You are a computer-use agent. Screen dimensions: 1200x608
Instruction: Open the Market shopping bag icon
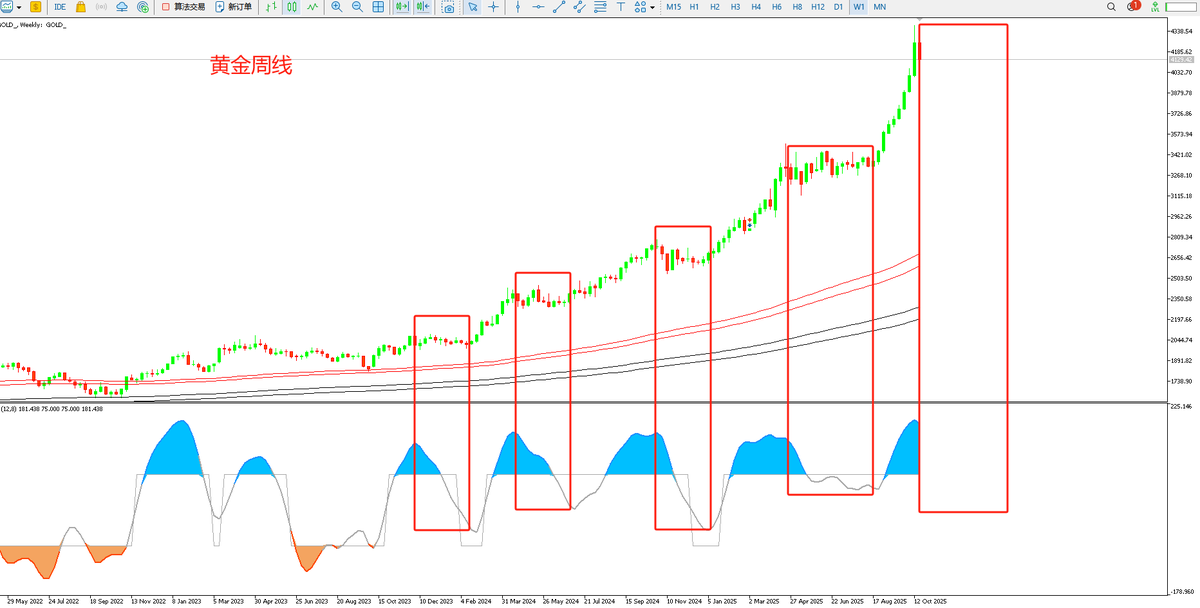click(80, 7)
